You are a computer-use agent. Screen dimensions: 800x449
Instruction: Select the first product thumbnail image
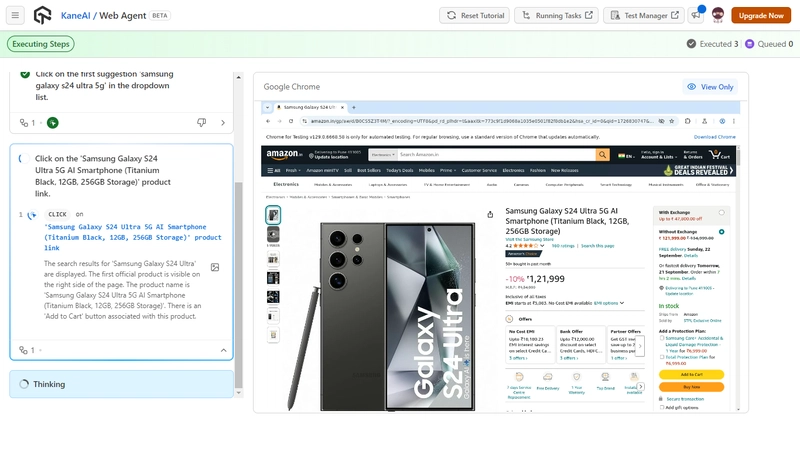point(273,215)
